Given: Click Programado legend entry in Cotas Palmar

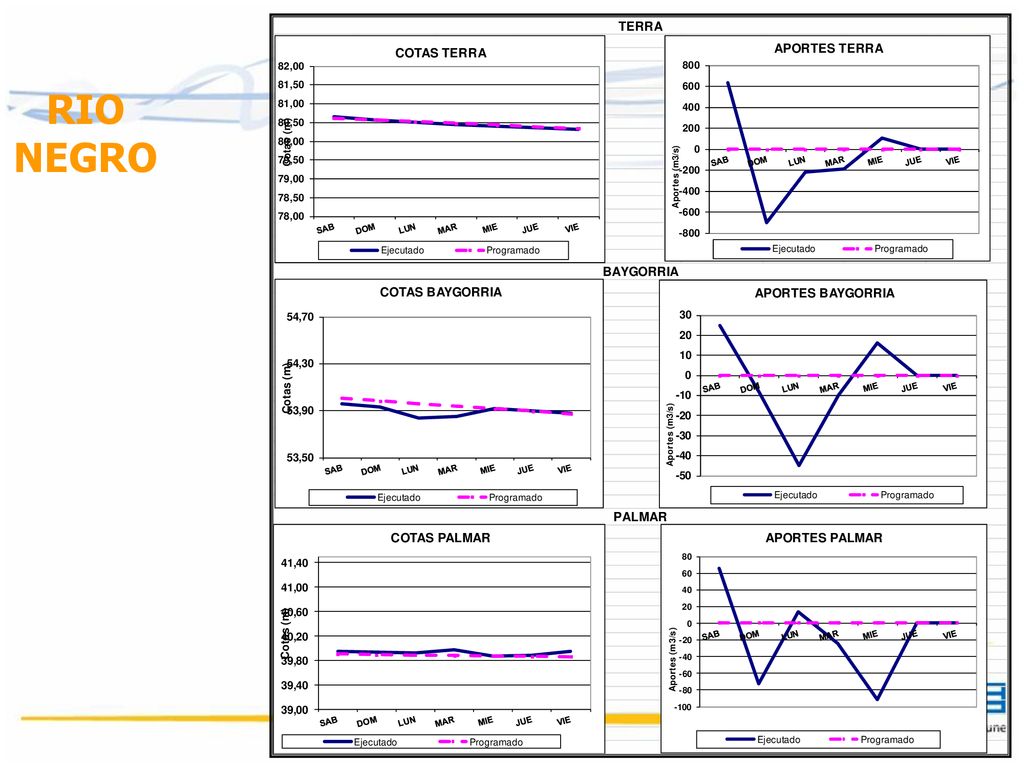Looking at the screenshot, I should (481, 742).
